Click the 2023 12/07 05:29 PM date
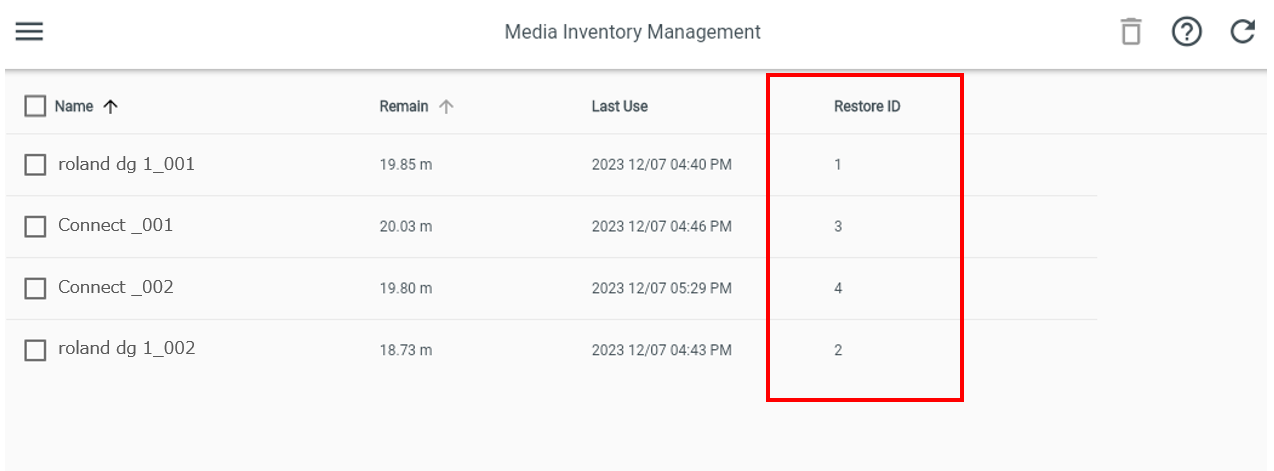Viewport: 1274px width, 471px height. [x=661, y=288]
